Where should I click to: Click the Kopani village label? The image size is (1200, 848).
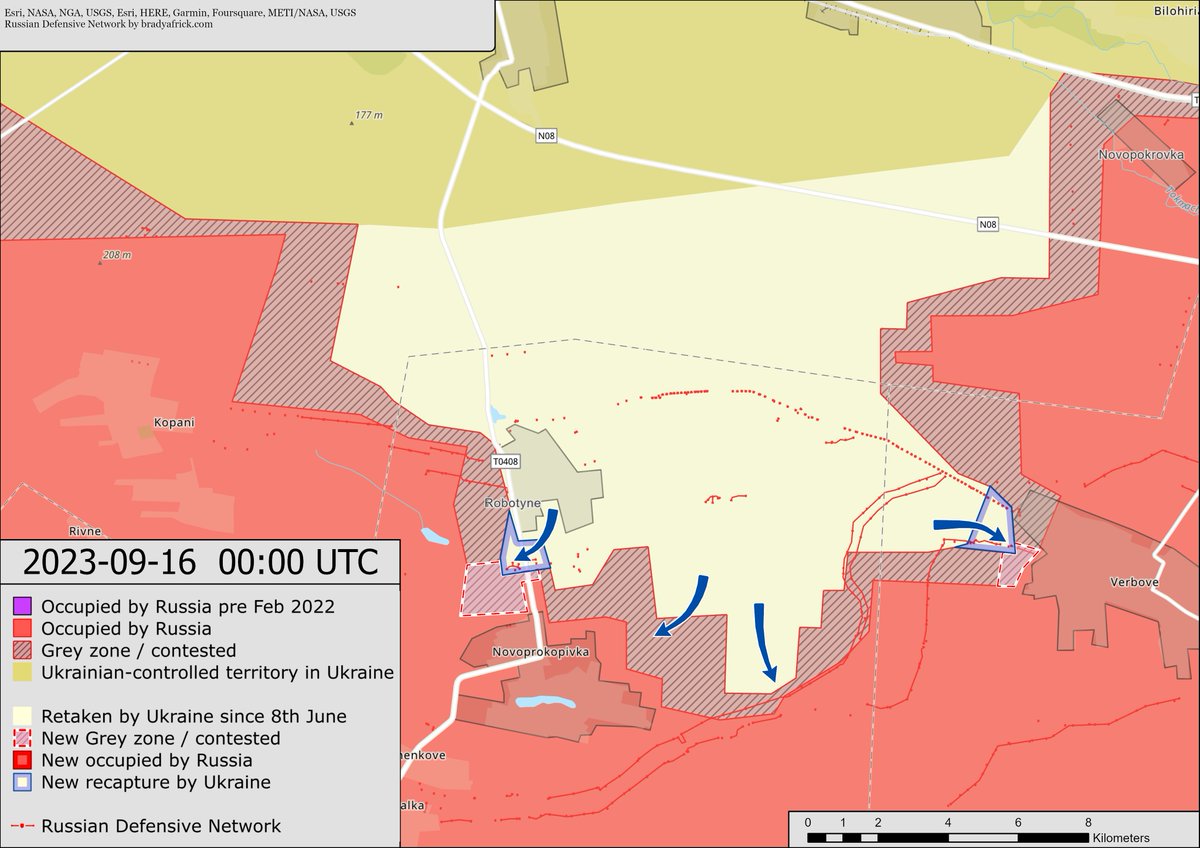(174, 422)
